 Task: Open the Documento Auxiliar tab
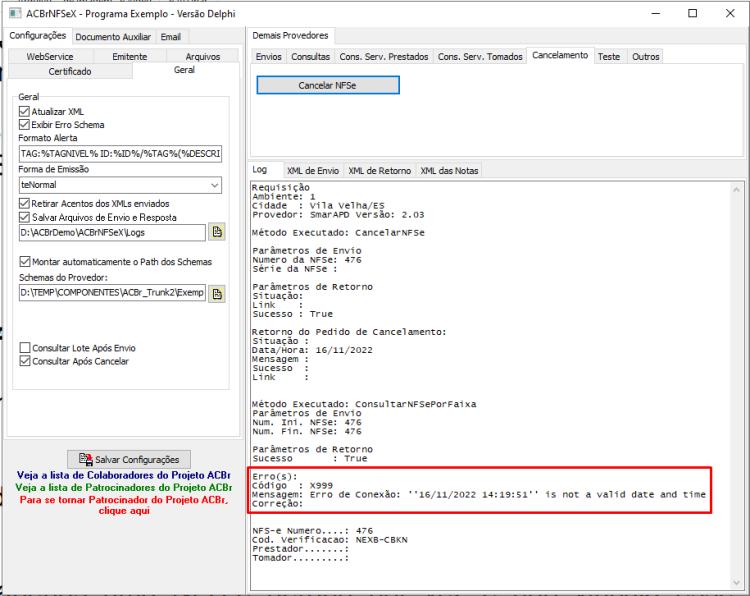[x=113, y=37]
